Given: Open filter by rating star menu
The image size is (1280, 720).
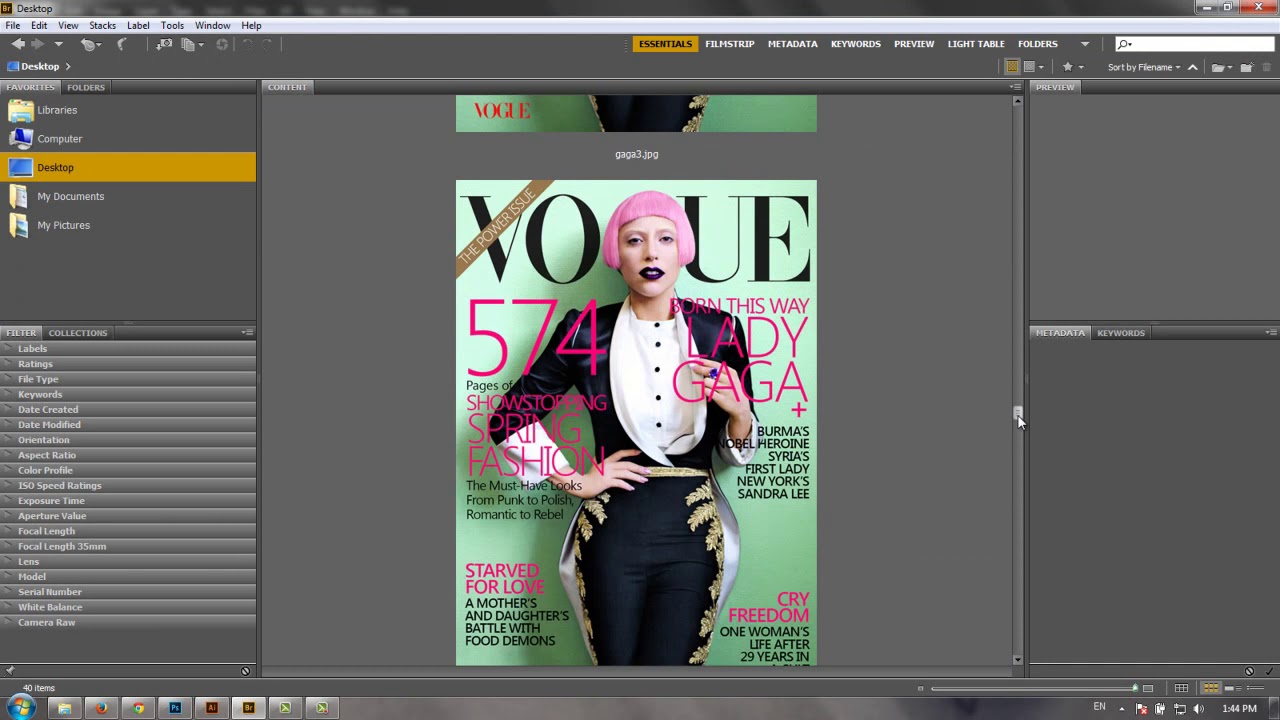Looking at the screenshot, I should (1072, 67).
